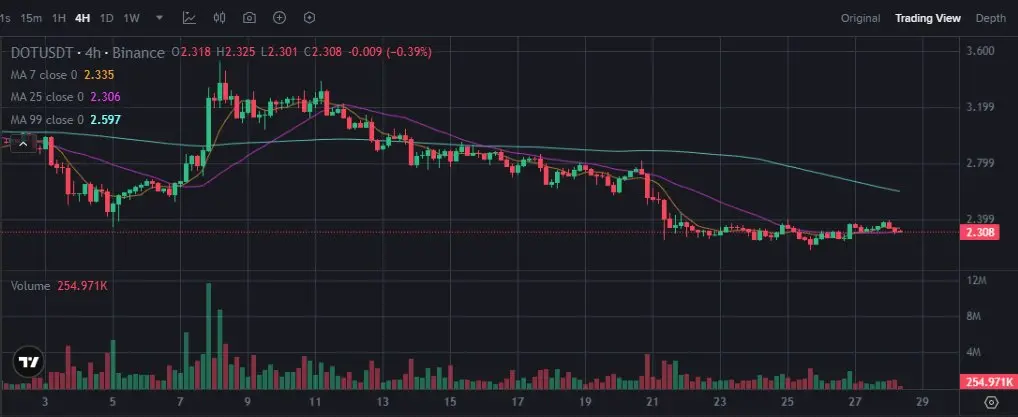Select the 15m timeframe

pos(31,18)
